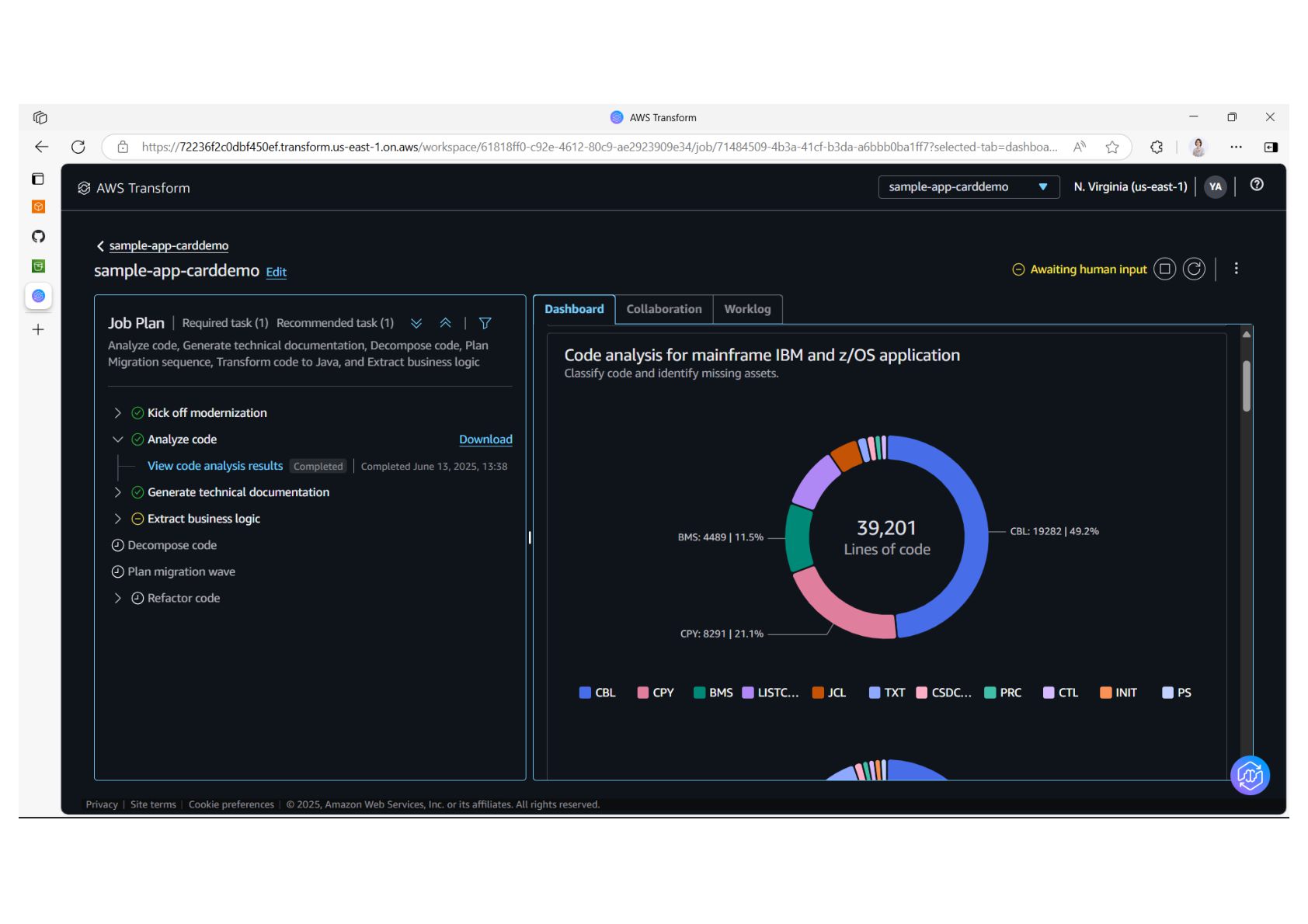Click the dashboard vertical scrollbar thumb
The width and height of the screenshot is (1308, 924).
(x=1247, y=386)
